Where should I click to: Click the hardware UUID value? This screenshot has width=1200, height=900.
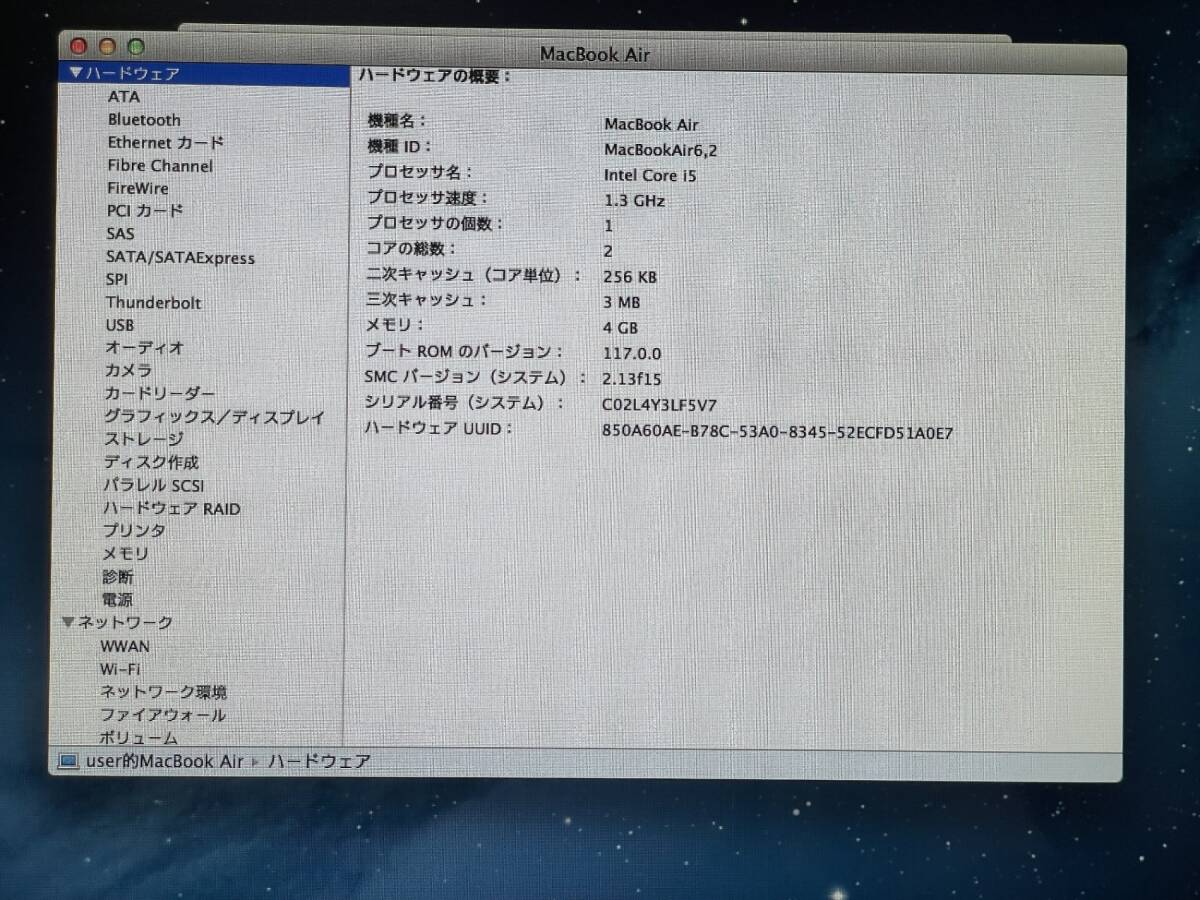(x=778, y=433)
